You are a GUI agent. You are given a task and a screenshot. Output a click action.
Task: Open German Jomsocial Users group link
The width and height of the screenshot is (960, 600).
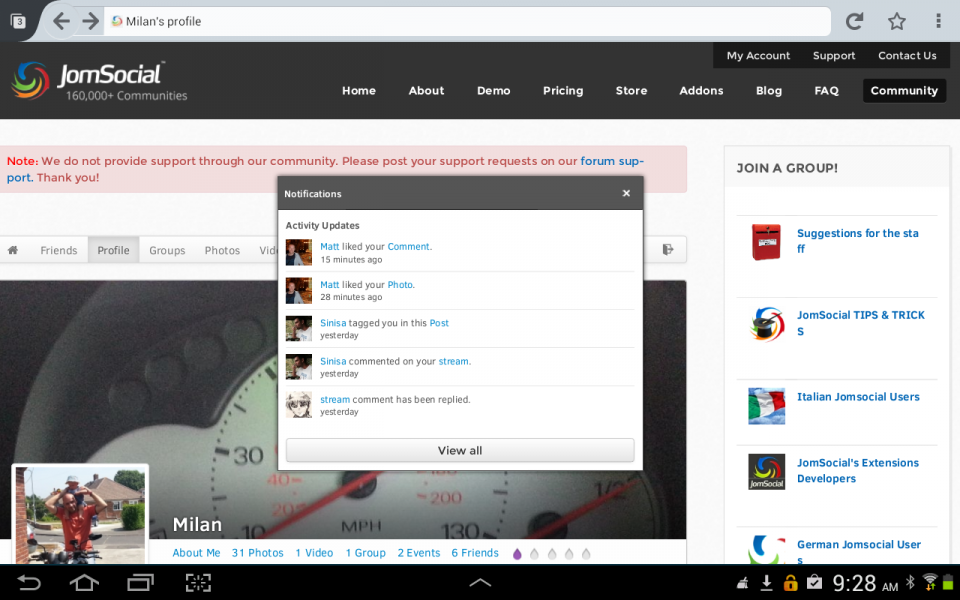tap(859, 551)
